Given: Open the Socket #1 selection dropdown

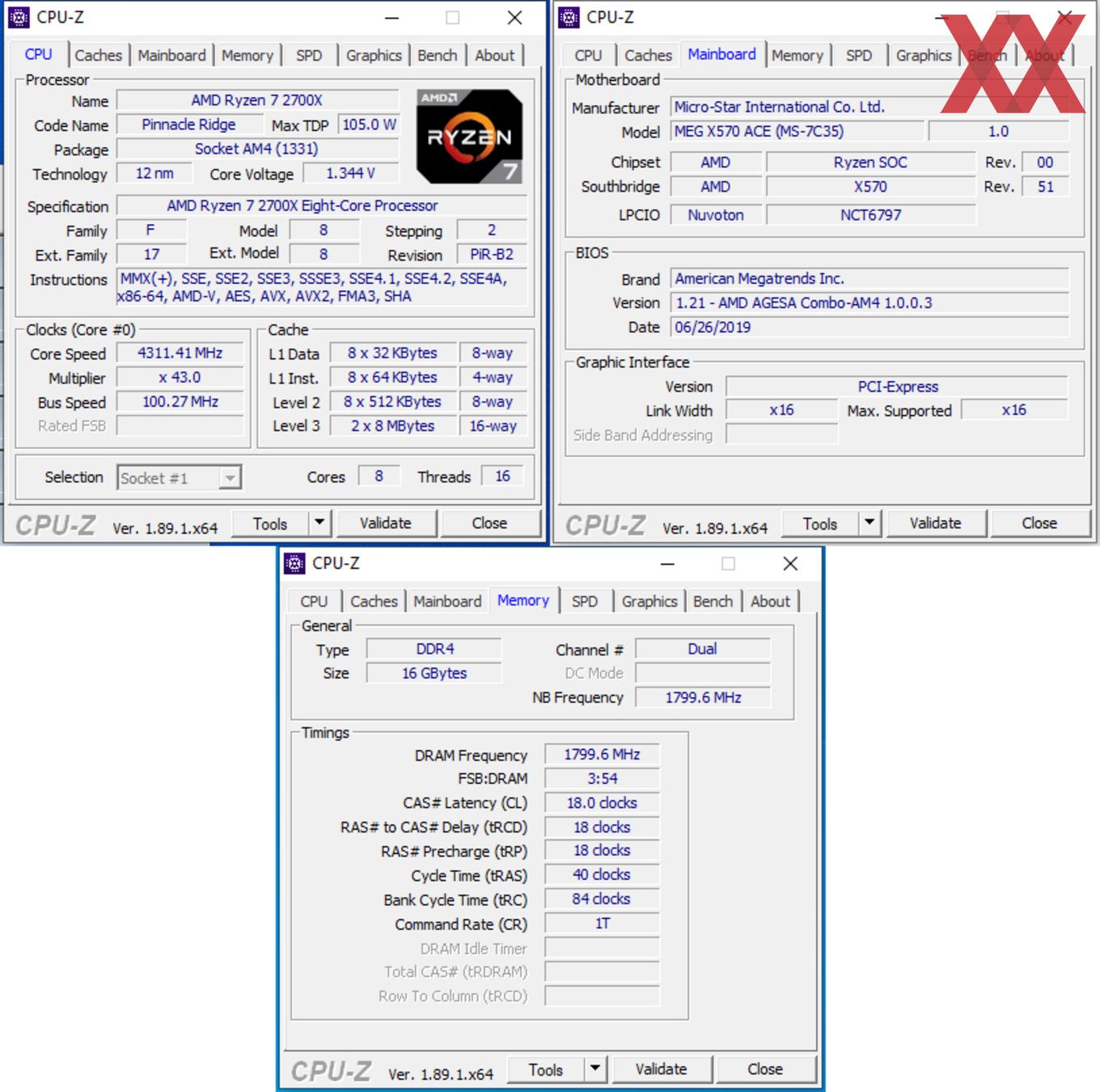Looking at the screenshot, I should point(179,478).
